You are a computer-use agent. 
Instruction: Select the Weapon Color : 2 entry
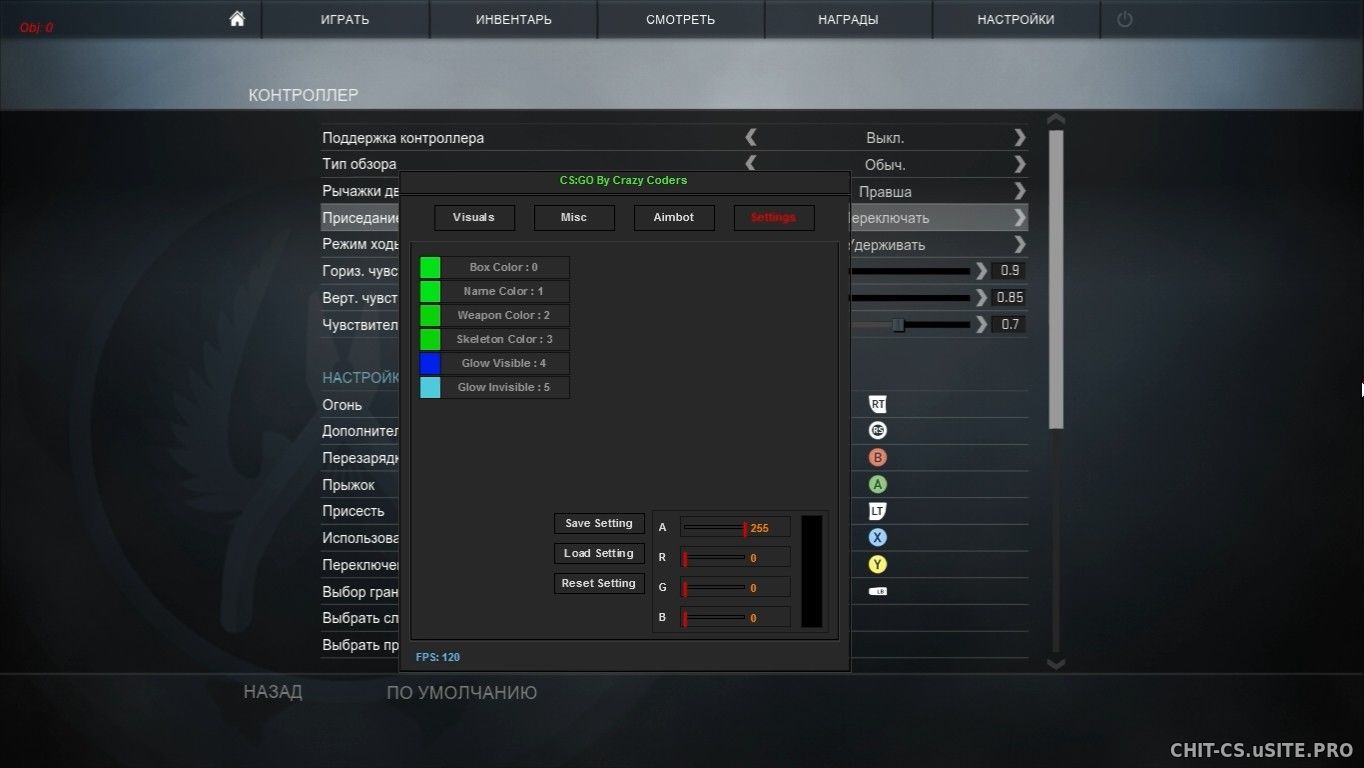(x=505, y=315)
